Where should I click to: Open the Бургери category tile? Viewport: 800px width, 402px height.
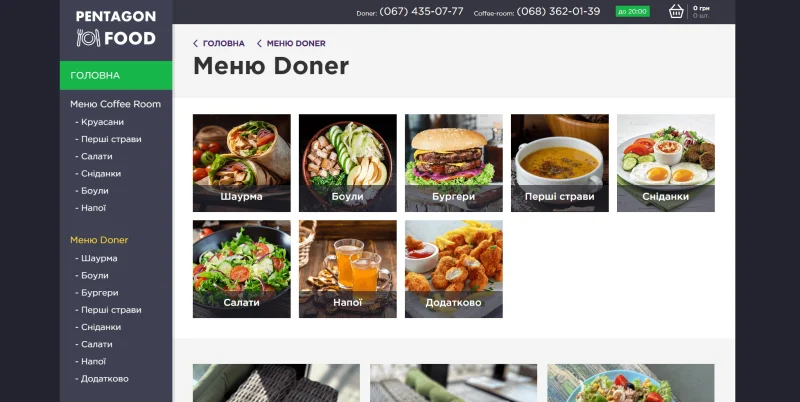[454, 163]
